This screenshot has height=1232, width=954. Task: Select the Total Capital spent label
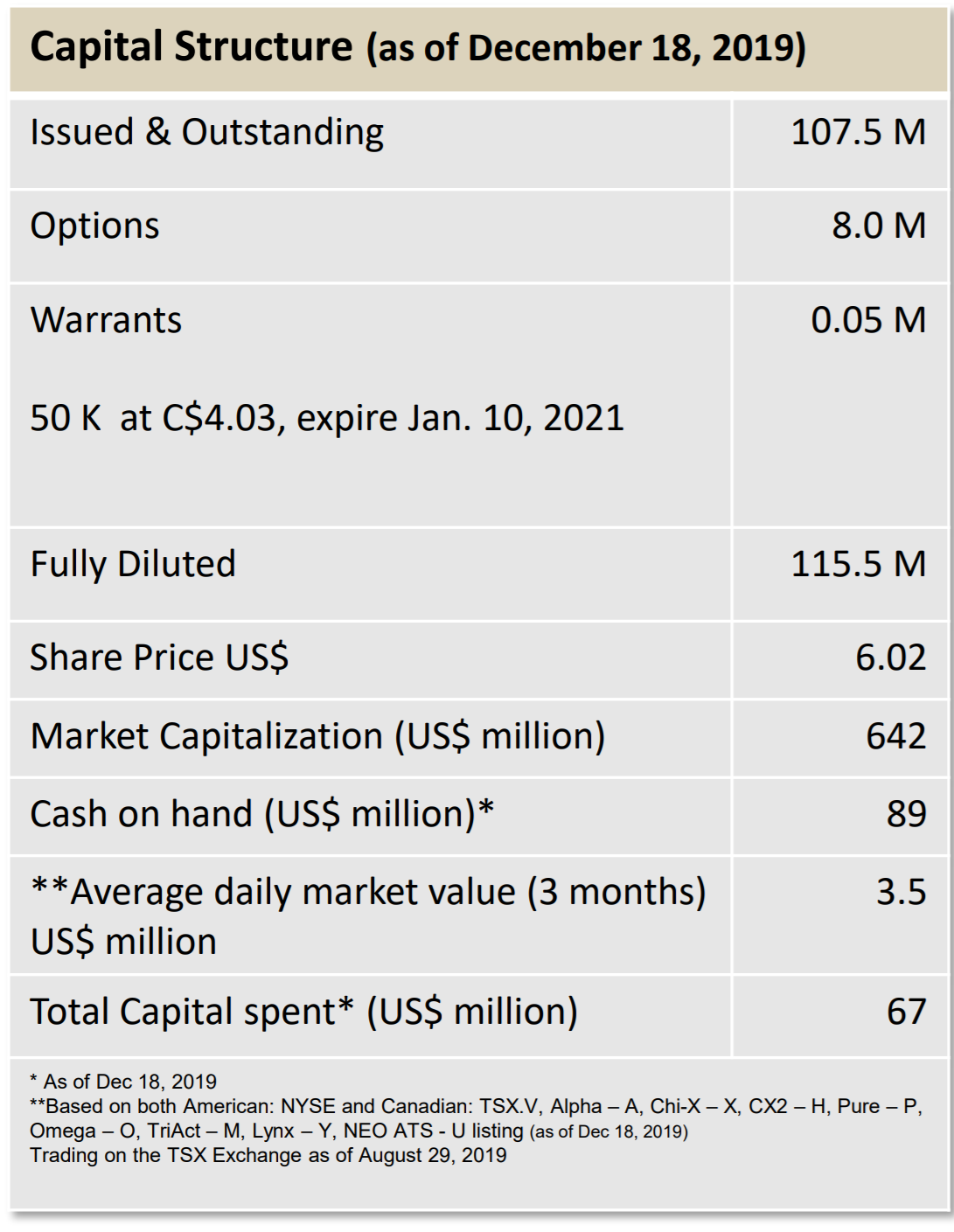tap(303, 1012)
